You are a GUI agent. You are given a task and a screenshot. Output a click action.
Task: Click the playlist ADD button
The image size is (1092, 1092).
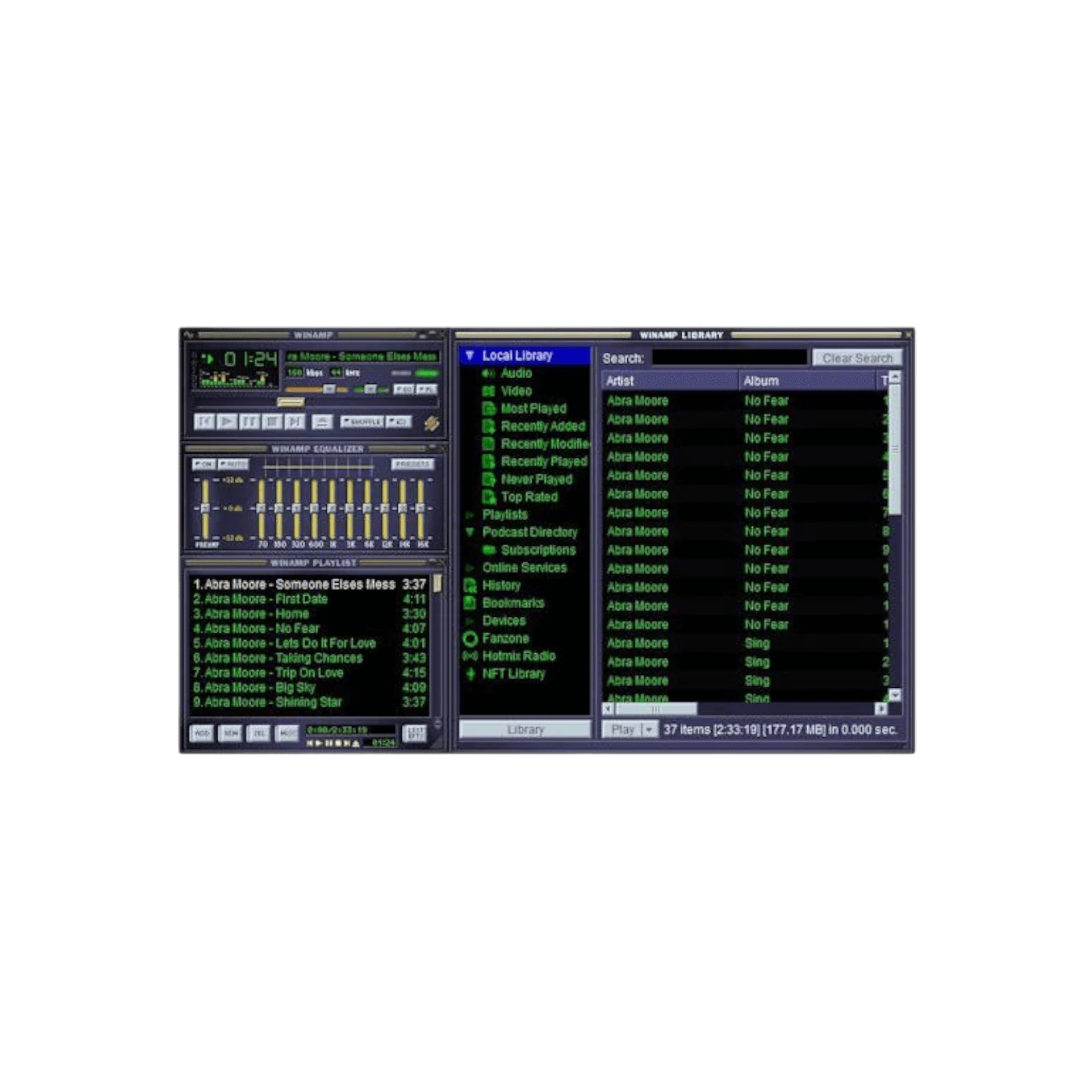coord(202,733)
